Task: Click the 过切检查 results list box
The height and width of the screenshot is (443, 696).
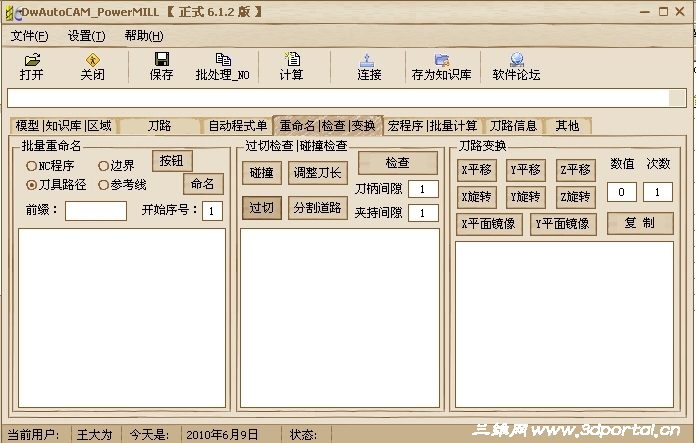Action: [x=340, y=318]
